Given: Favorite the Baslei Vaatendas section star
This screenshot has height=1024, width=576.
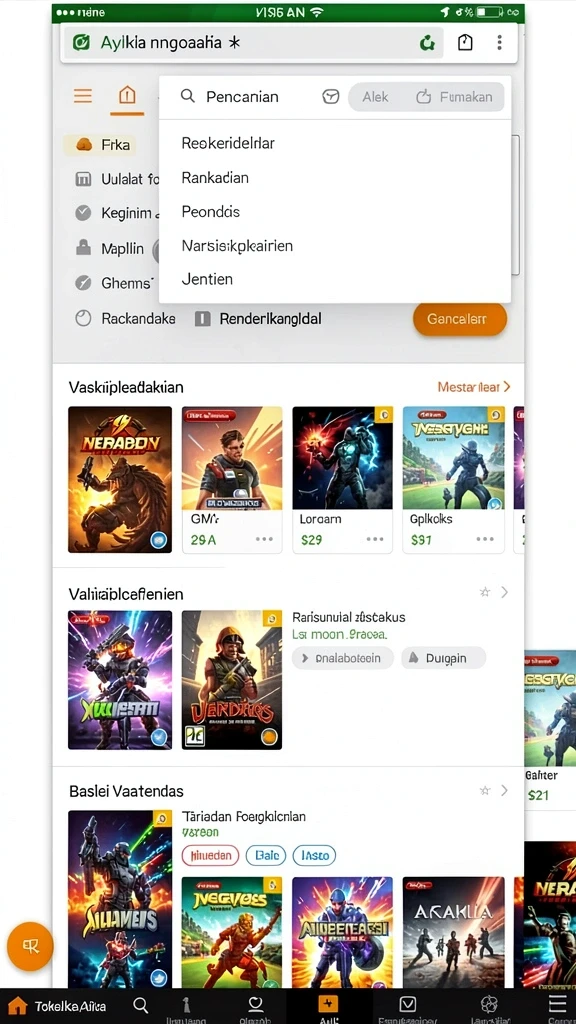Looking at the screenshot, I should [x=485, y=790].
